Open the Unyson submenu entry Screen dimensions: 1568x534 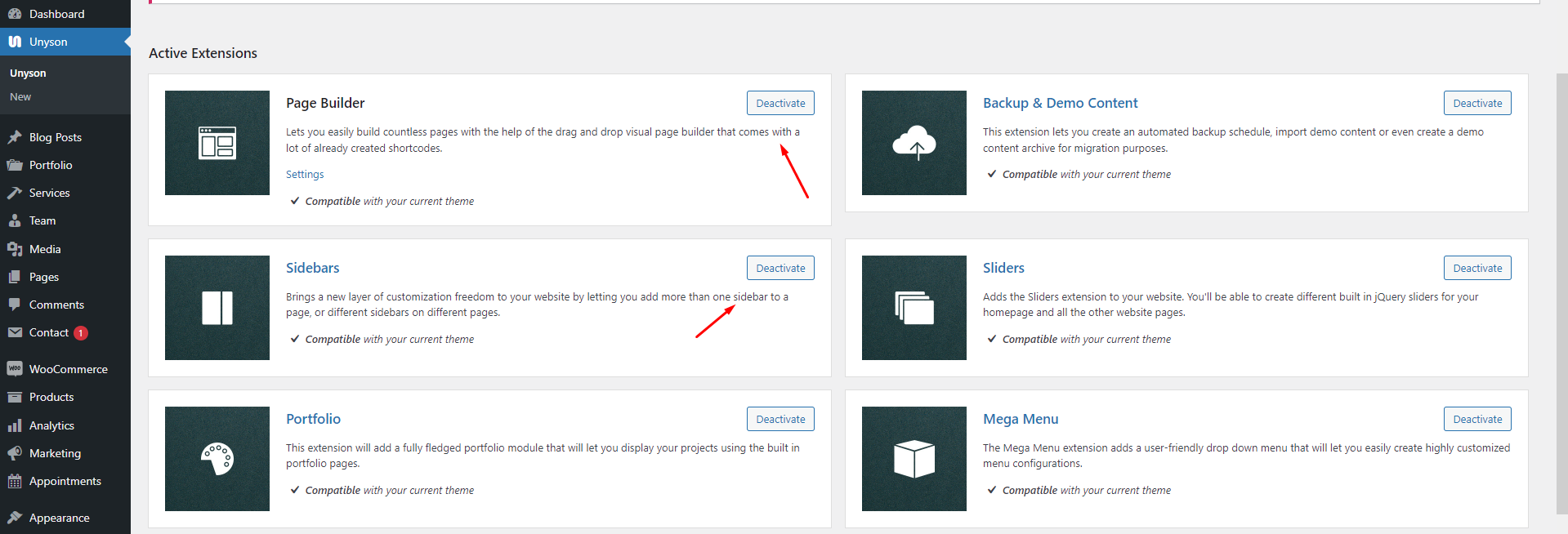(x=28, y=73)
